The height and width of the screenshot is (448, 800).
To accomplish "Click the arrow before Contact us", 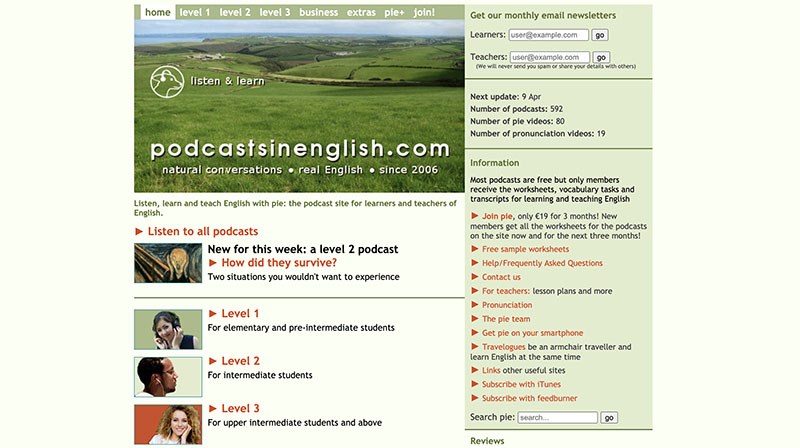I will tap(475, 277).
